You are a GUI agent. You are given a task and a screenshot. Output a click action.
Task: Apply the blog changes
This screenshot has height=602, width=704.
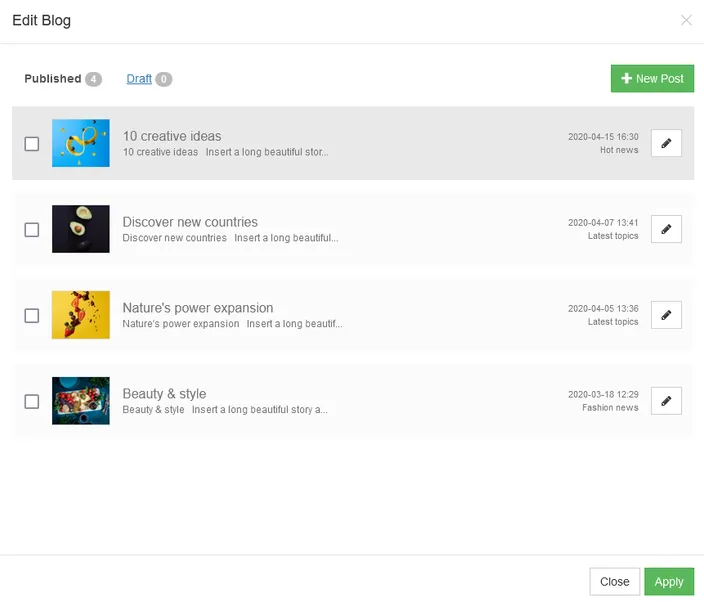[x=669, y=581]
